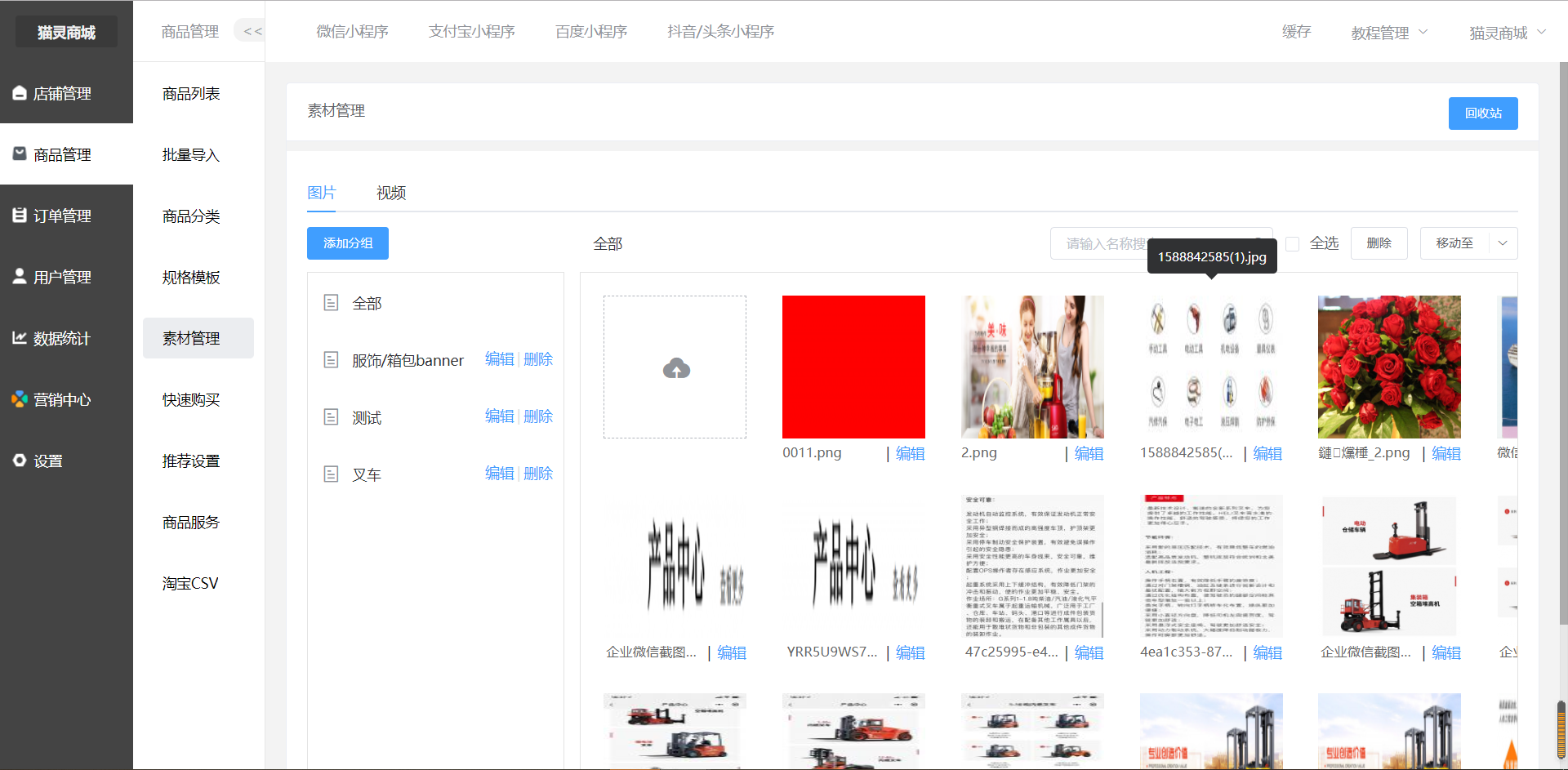The image size is (1568, 770).
Task: Edit the 叉车 group
Action: (x=500, y=474)
